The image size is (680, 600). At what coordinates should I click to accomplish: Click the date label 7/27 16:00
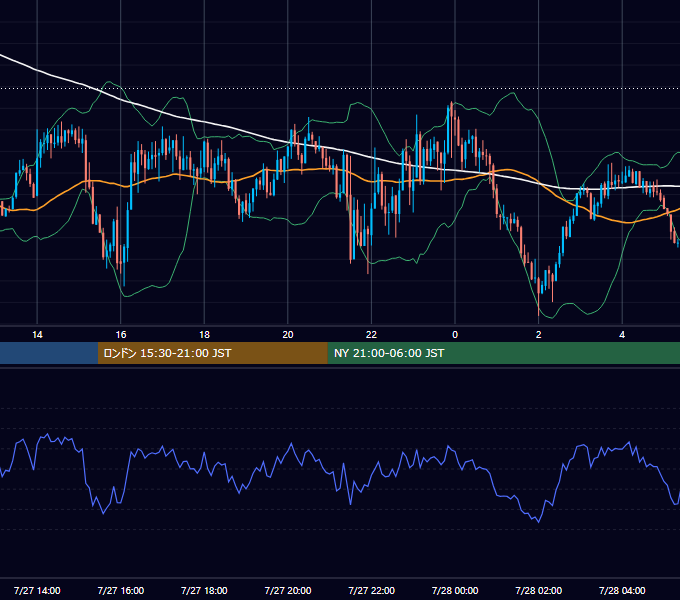pos(121,590)
